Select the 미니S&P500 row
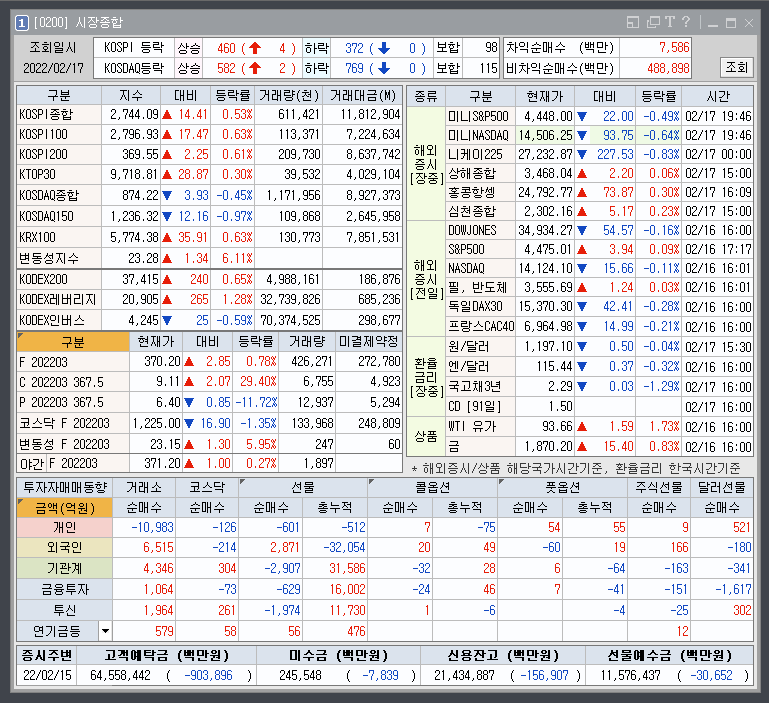 pos(600,116)
